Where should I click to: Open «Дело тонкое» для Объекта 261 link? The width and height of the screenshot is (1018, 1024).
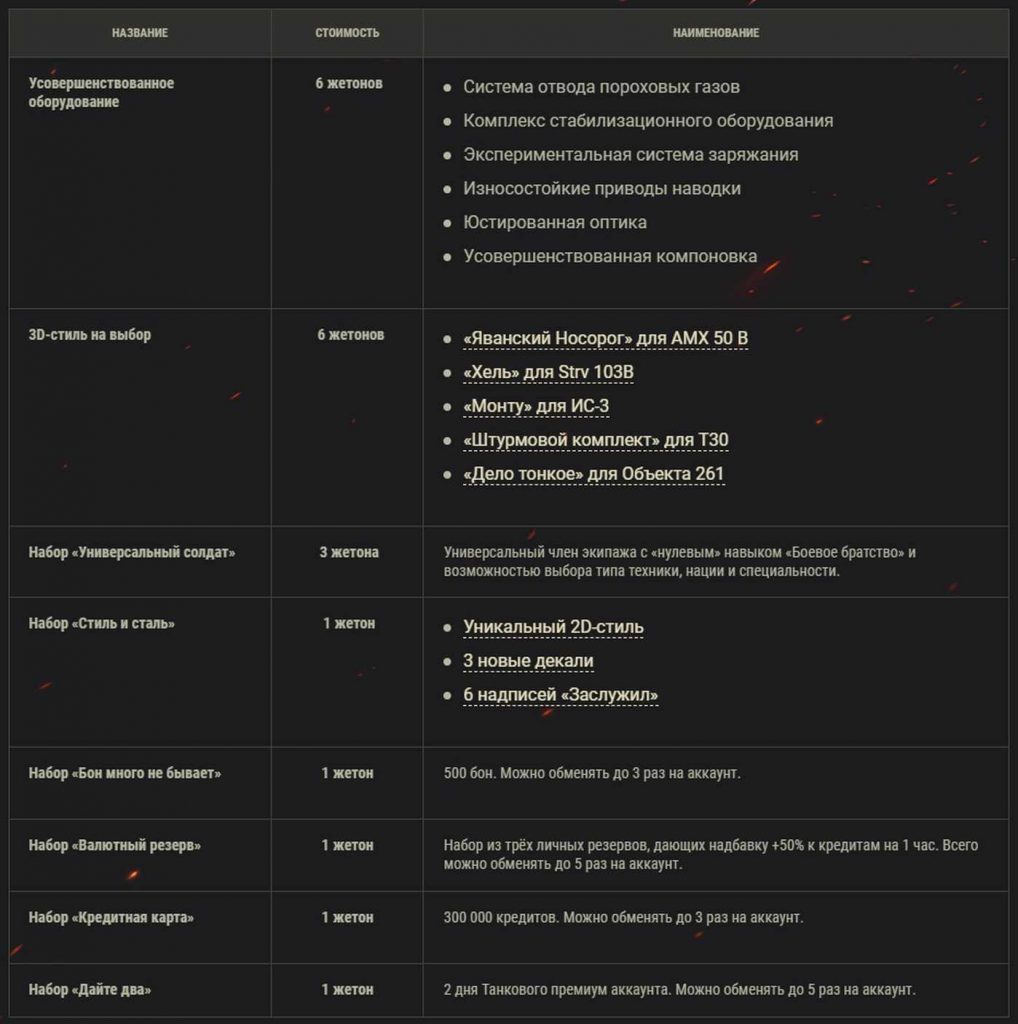pyautogui.click(x=593, y=474)
